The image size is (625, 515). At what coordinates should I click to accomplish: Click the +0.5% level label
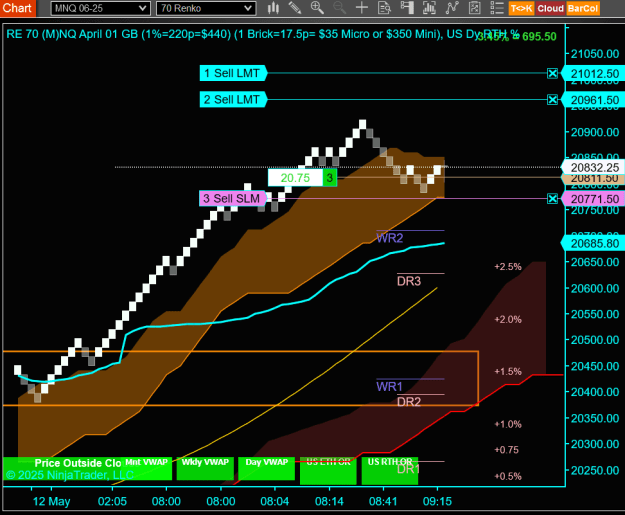(x=508, y=476)
